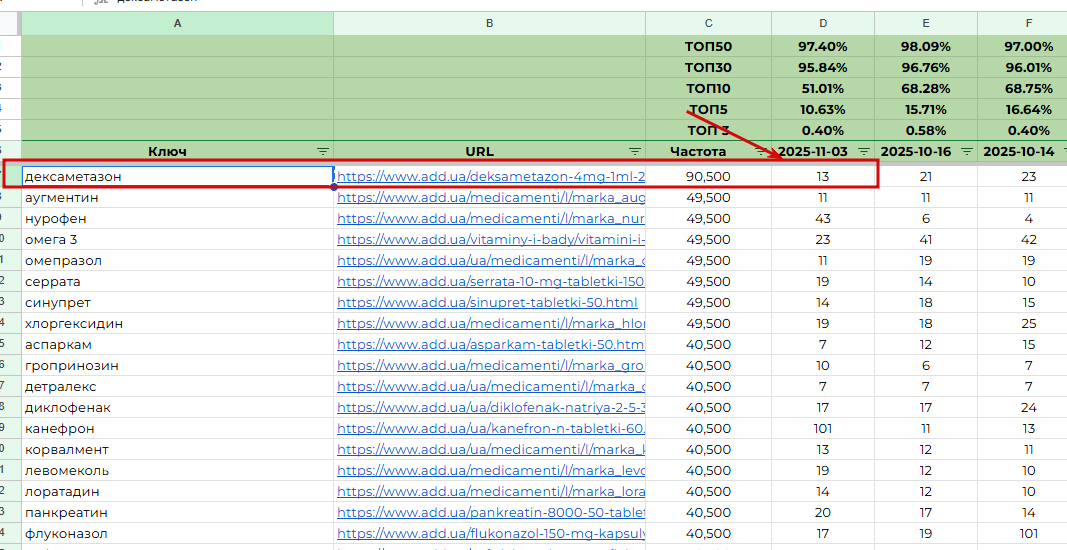The image size is (1067, 550).
Task: Open filter dropdown in Ключ header
Action: click(323, 152)
